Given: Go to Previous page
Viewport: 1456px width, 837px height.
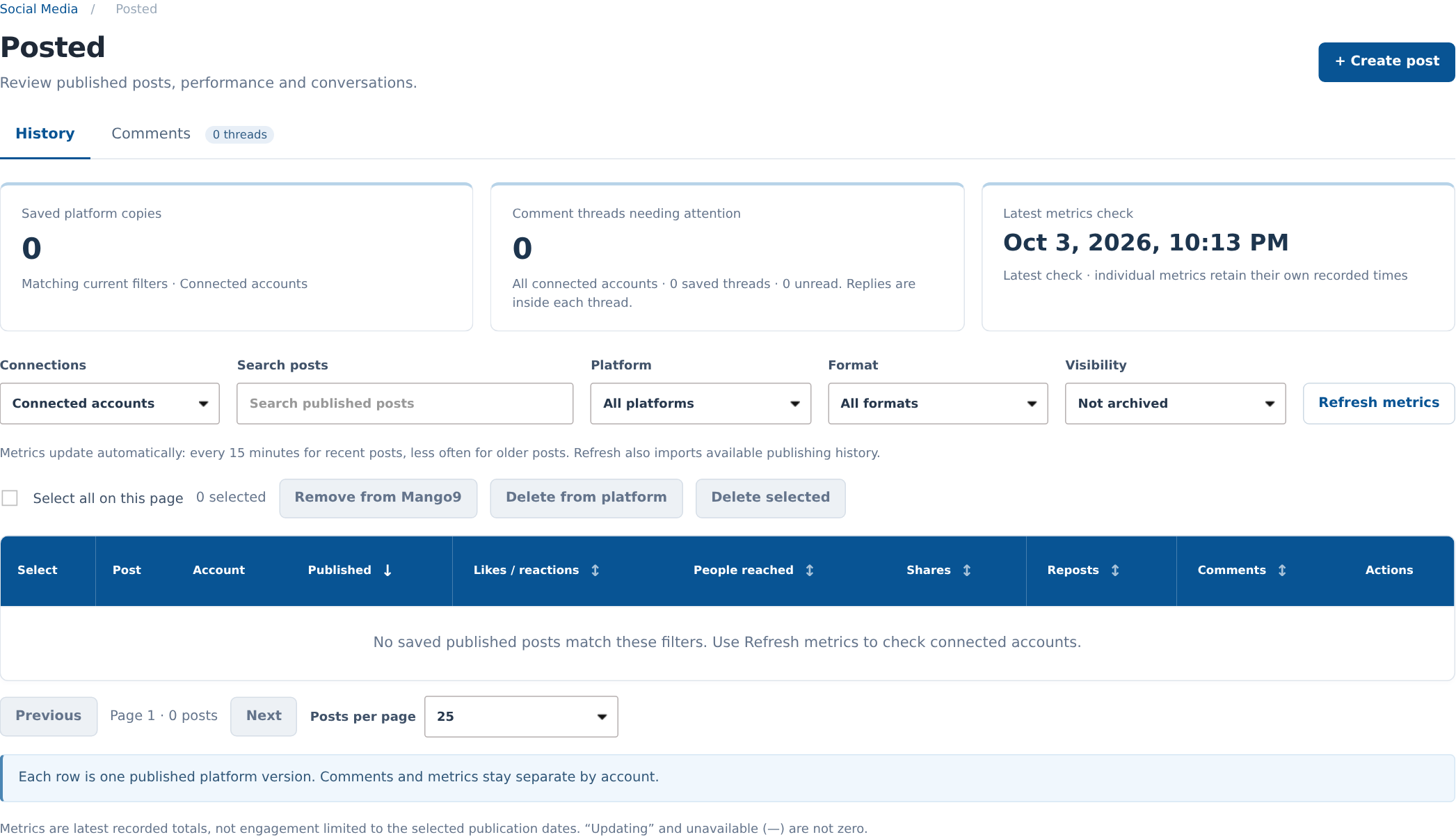Looking at the screenshot, I should pyautogui.click(x=49, y=717).
